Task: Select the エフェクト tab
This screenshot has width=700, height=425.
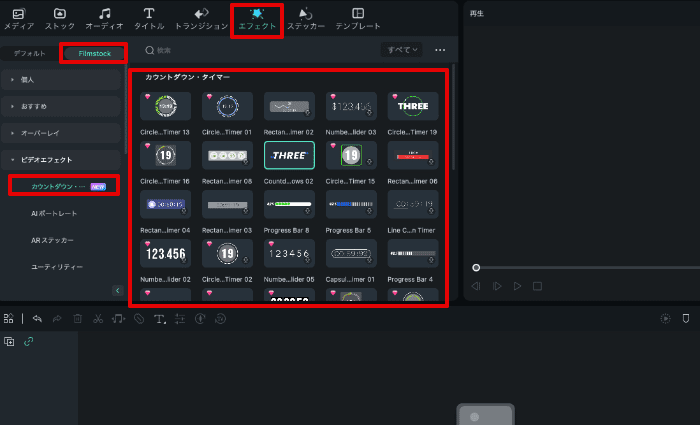Action: tap(257, 19)
